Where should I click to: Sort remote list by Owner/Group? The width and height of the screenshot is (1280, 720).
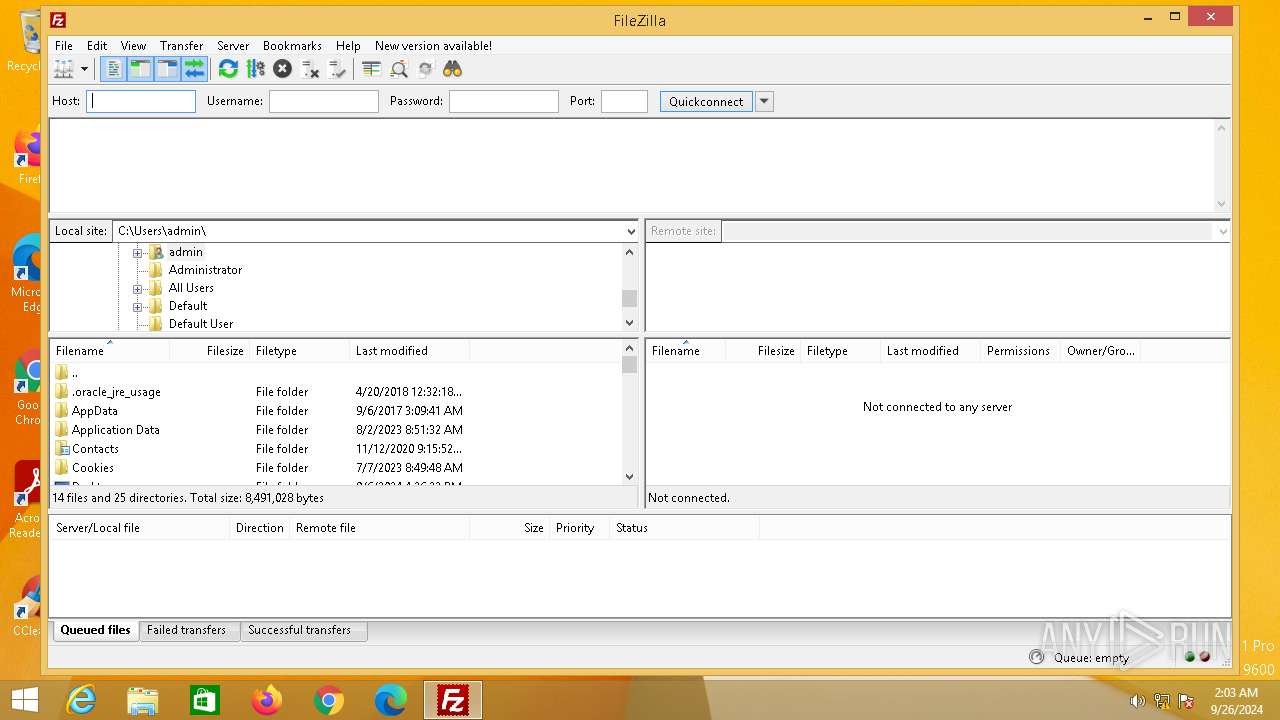tap(1100, 351)
